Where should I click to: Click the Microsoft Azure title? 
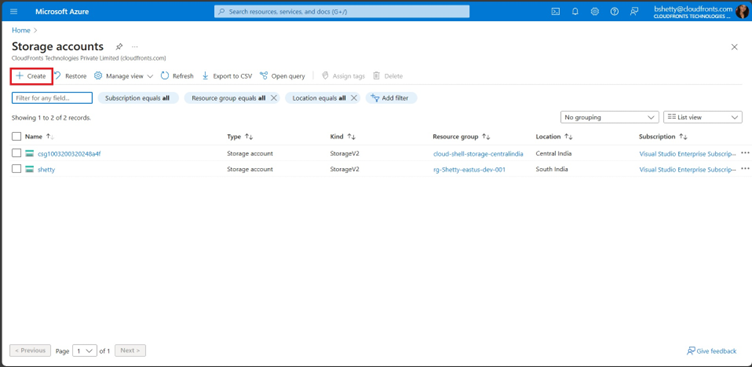click(62, 12)
